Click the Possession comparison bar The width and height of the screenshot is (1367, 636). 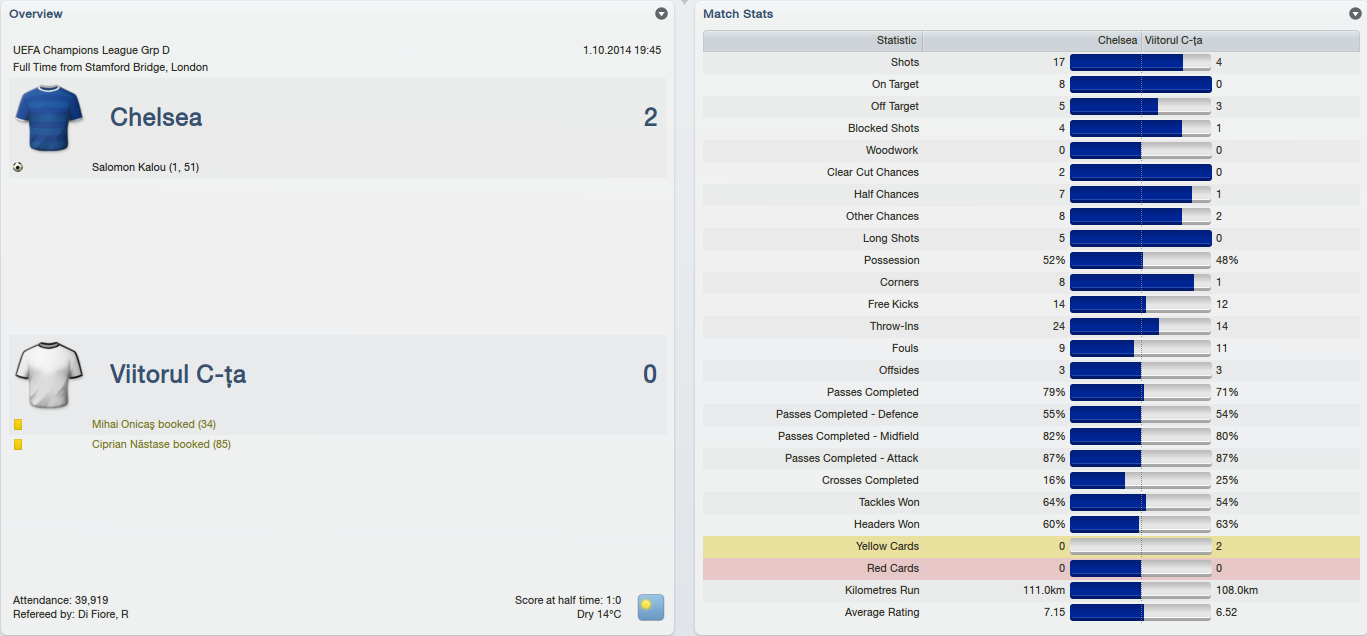1140,260
